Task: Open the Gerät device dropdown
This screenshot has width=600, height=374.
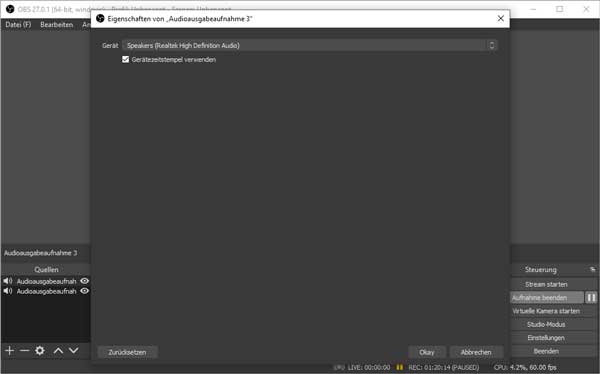Action: click(310, 46)
